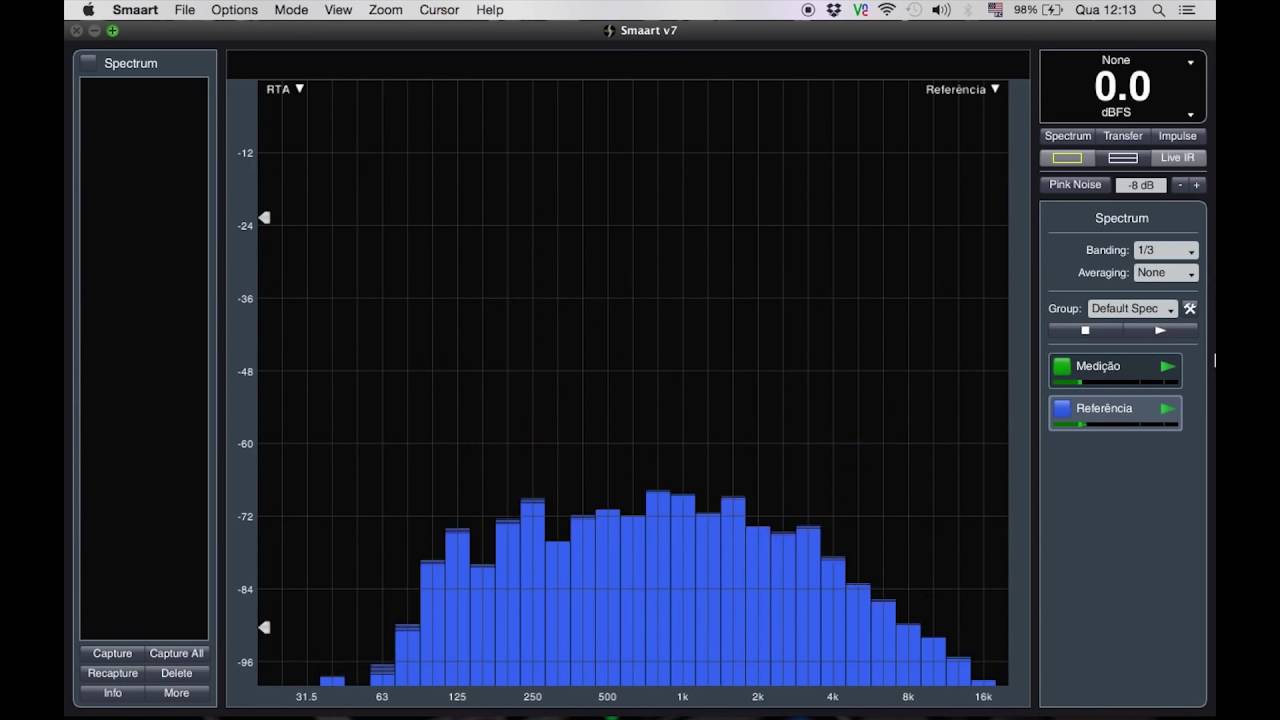Start the Referência measurement play arrow
This screenshot has width=1280, height=720.
tap(1167, 409)
